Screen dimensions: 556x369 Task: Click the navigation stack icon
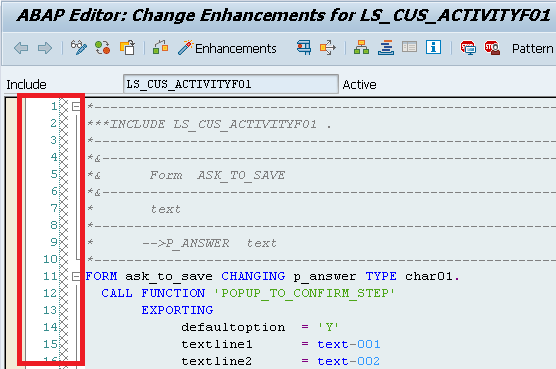coord(386,47)
